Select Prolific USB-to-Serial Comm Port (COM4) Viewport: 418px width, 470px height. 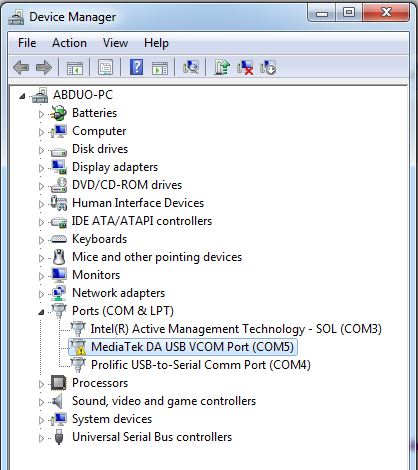201,365
